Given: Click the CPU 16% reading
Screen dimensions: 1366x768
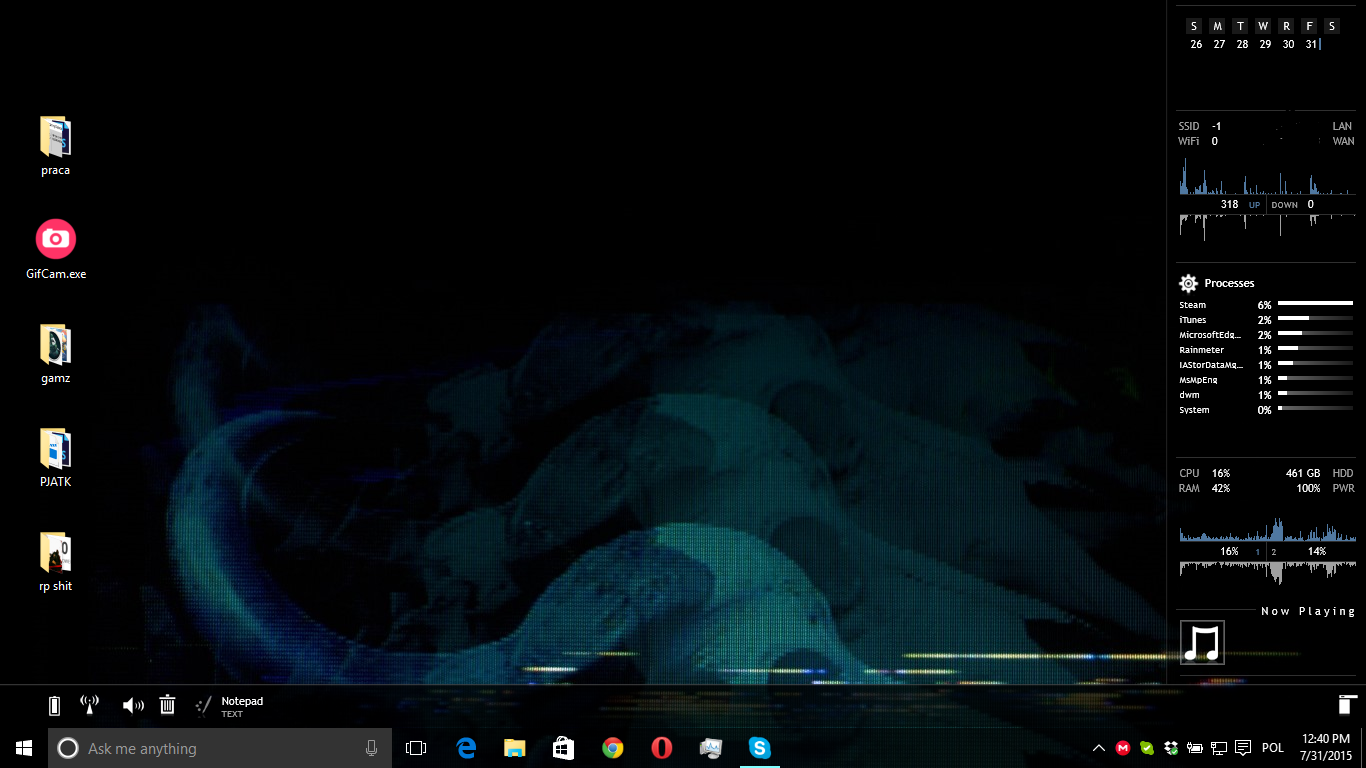Looking at the screenshot, I should coord(1204,473).
